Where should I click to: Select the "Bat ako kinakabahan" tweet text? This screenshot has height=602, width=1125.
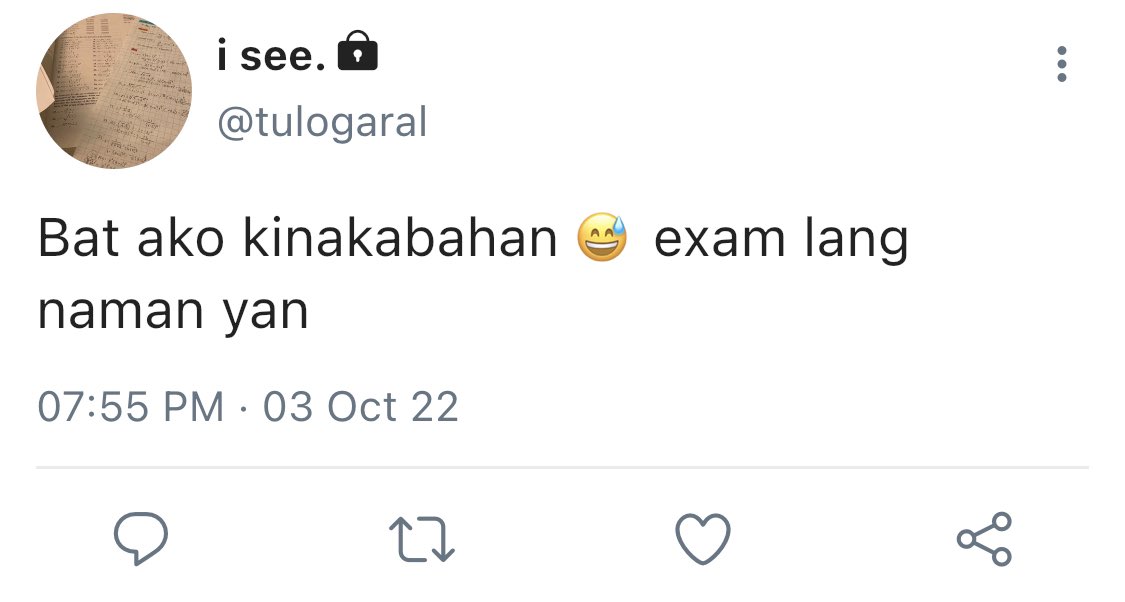297,237
